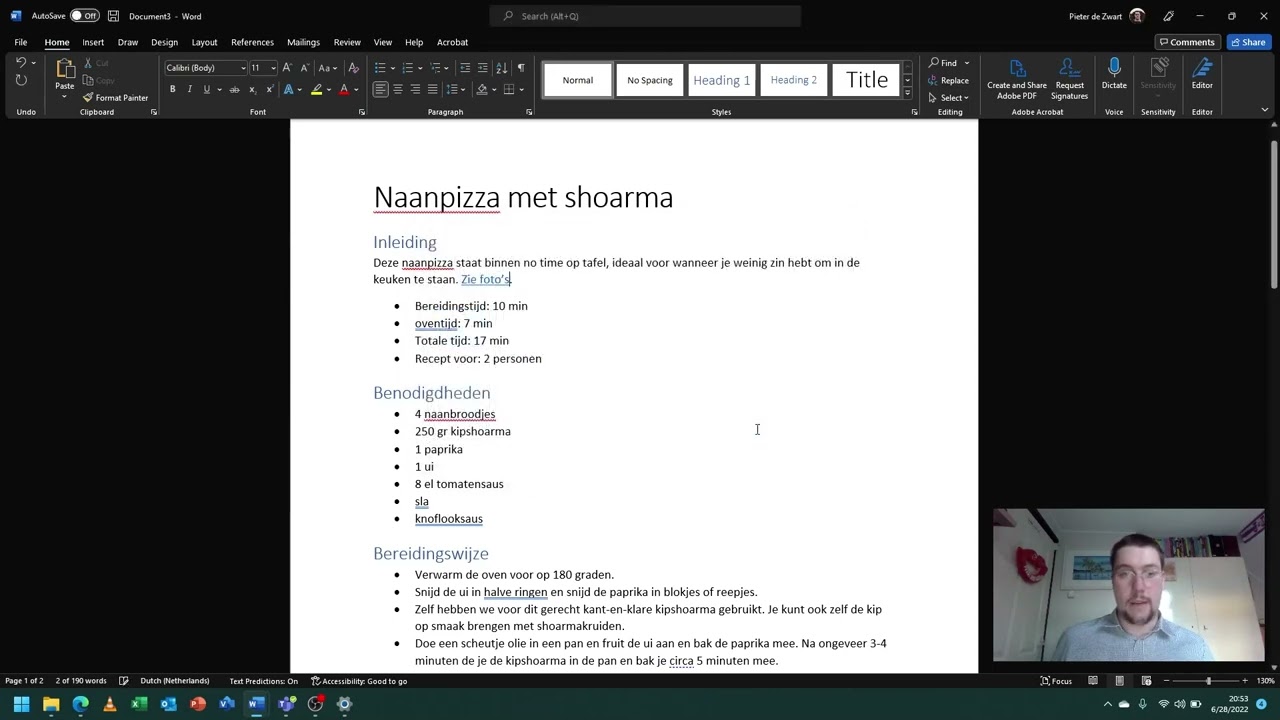1280x720 pixels.
Task: Apply the yellow text highlight color
Action: [x=316, y=89]
